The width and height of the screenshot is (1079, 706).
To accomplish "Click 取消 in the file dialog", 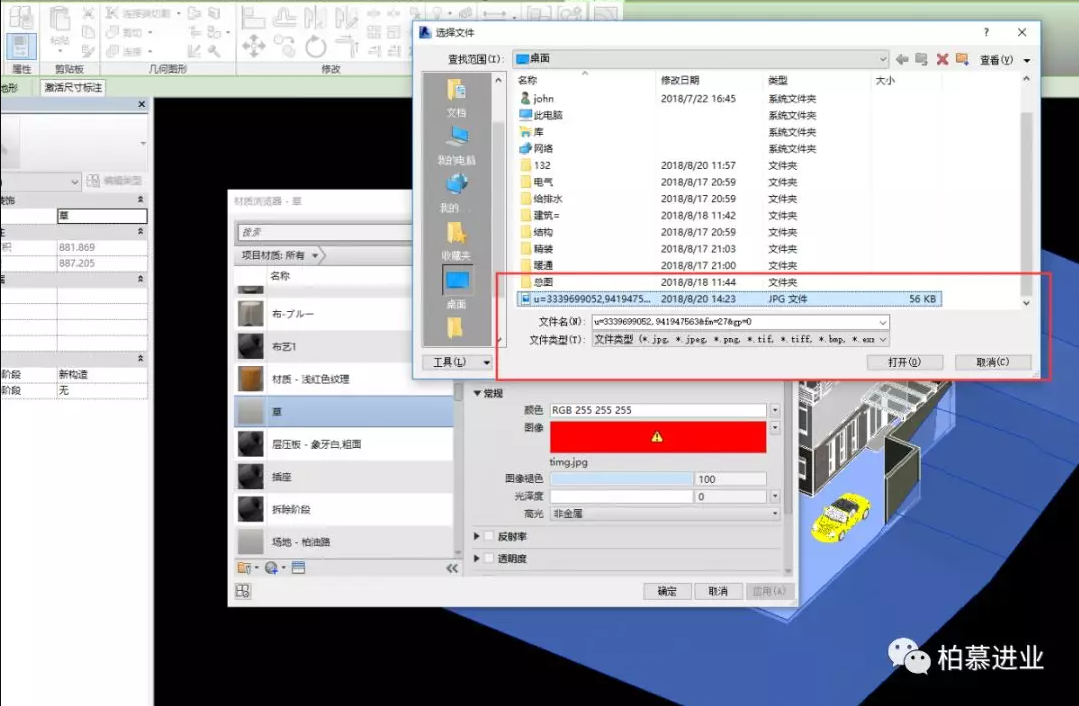I will click(x=992, y=362).
